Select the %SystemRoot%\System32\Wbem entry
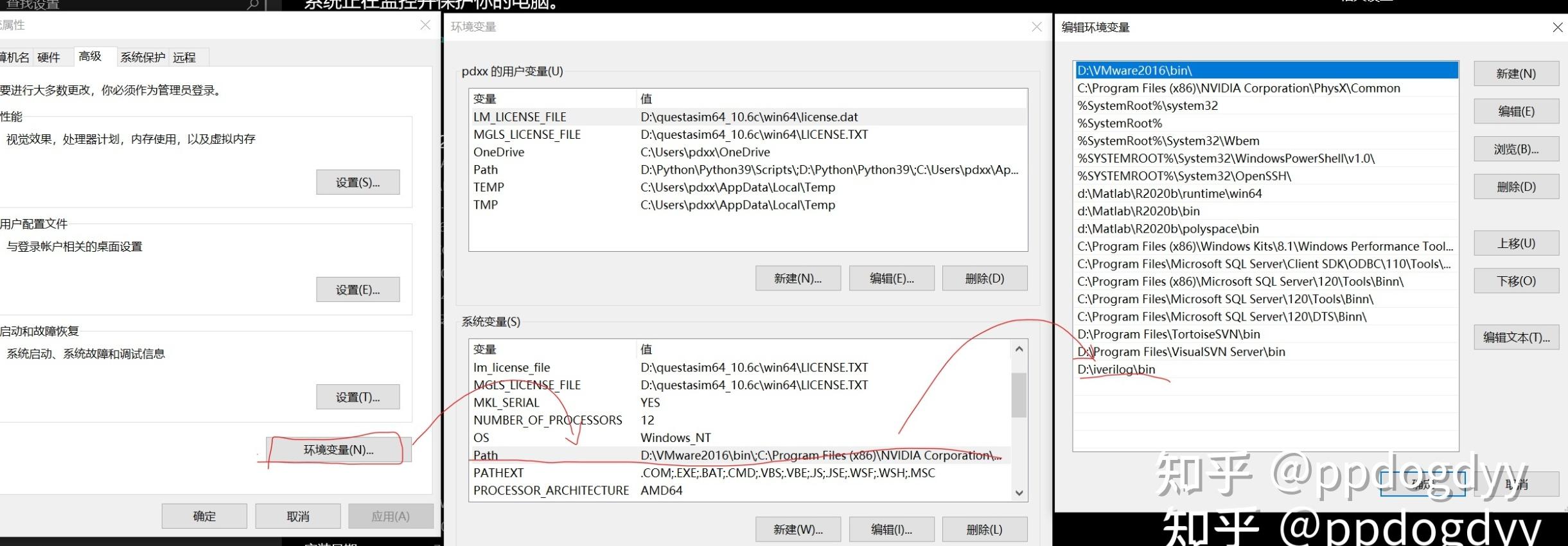 click(1266, 141)
